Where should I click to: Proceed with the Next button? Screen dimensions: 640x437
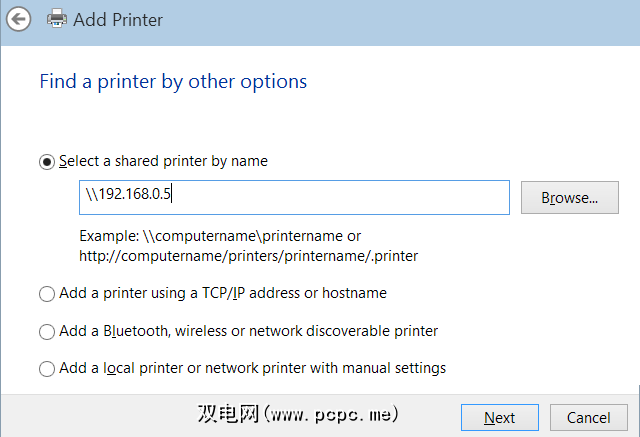499,417
